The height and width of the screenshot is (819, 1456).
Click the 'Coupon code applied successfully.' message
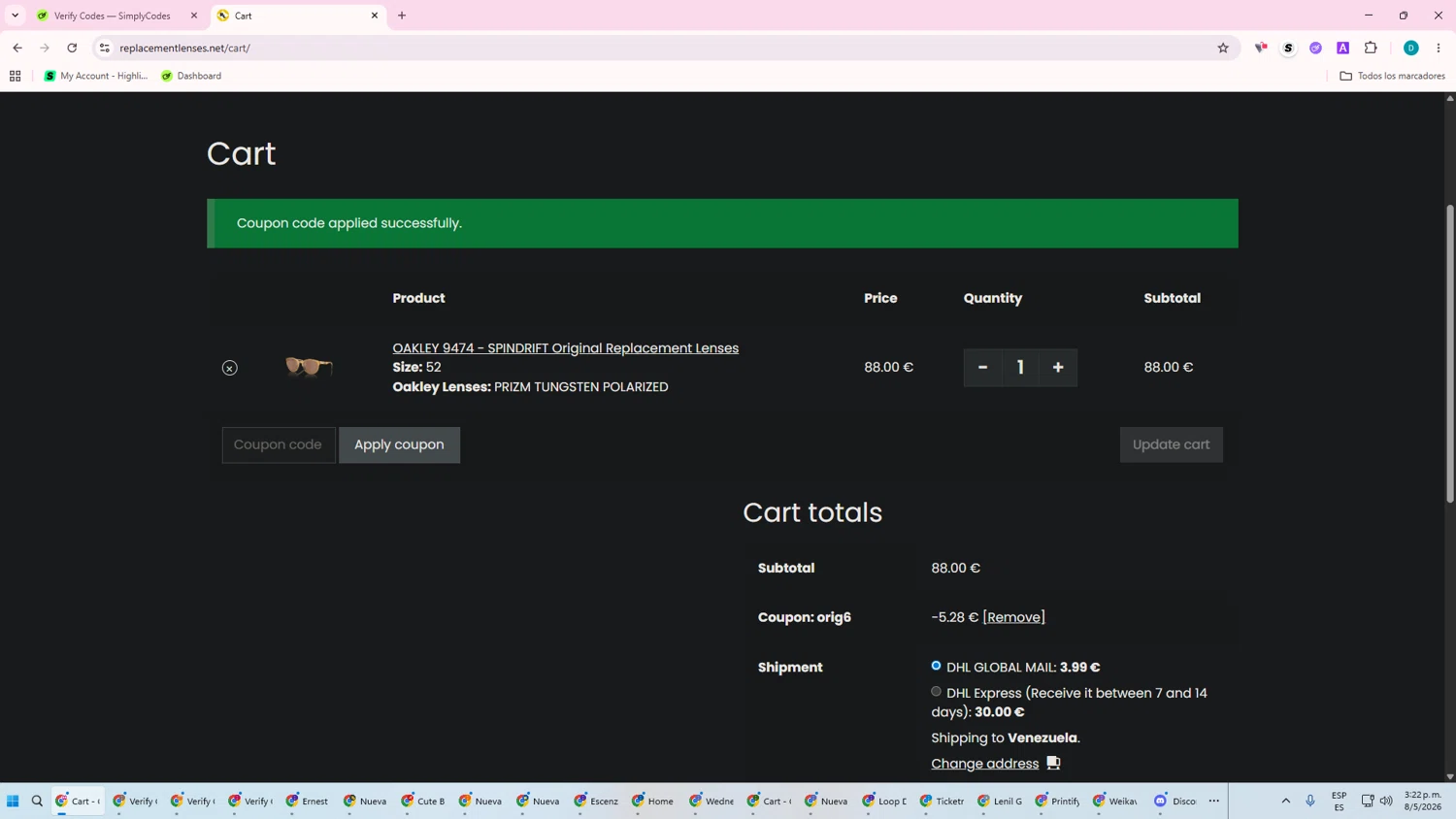pyautogui.click(x=349, y=223)
